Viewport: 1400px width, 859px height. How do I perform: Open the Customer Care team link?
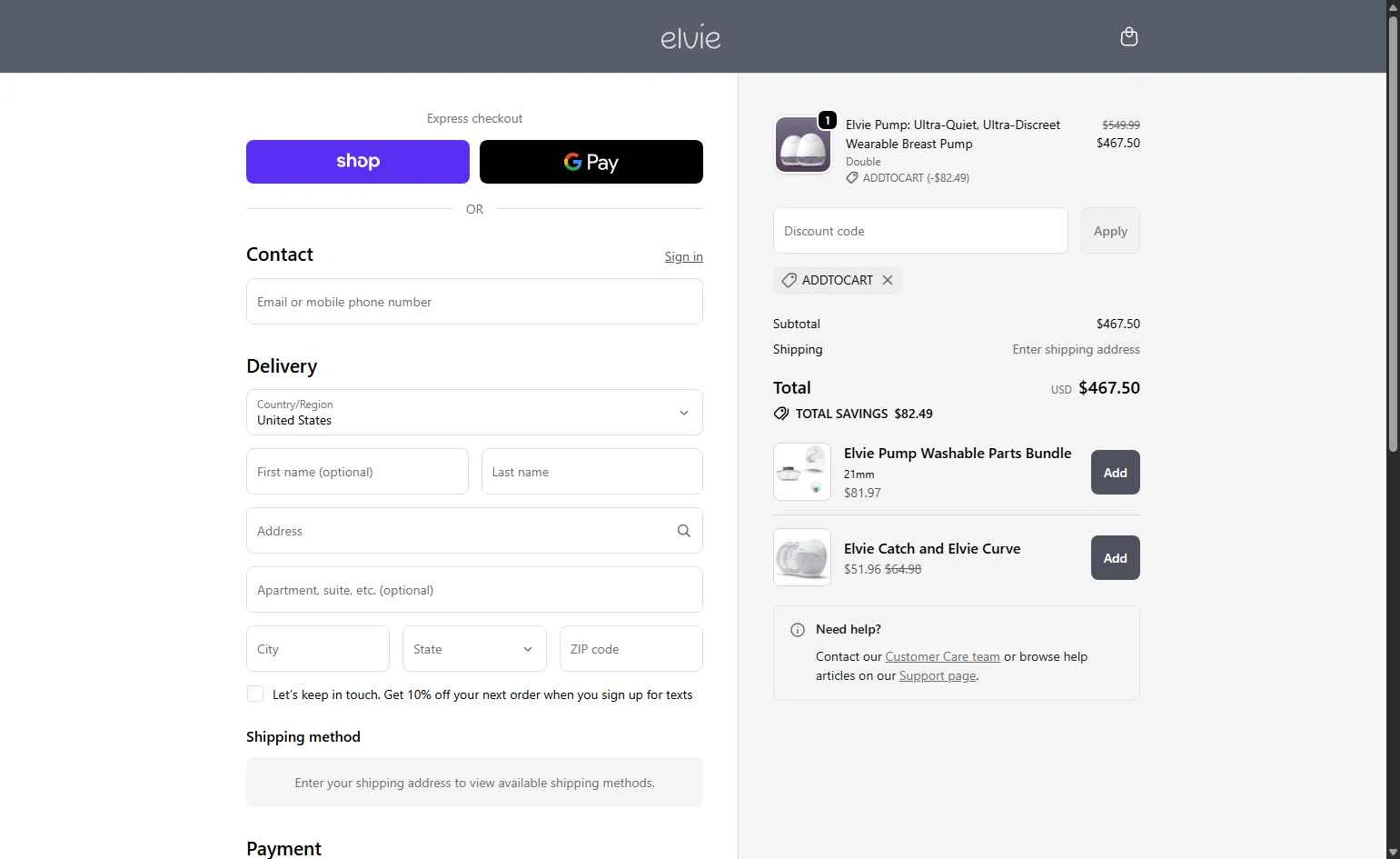[942, 656]
